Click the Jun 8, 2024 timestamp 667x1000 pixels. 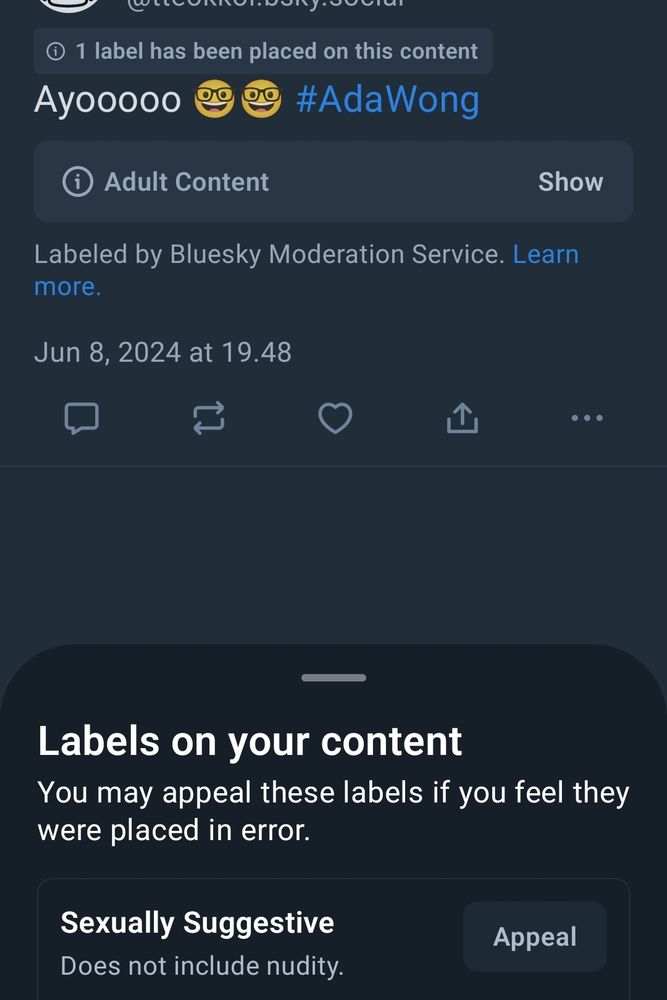[x=163, y=352]
